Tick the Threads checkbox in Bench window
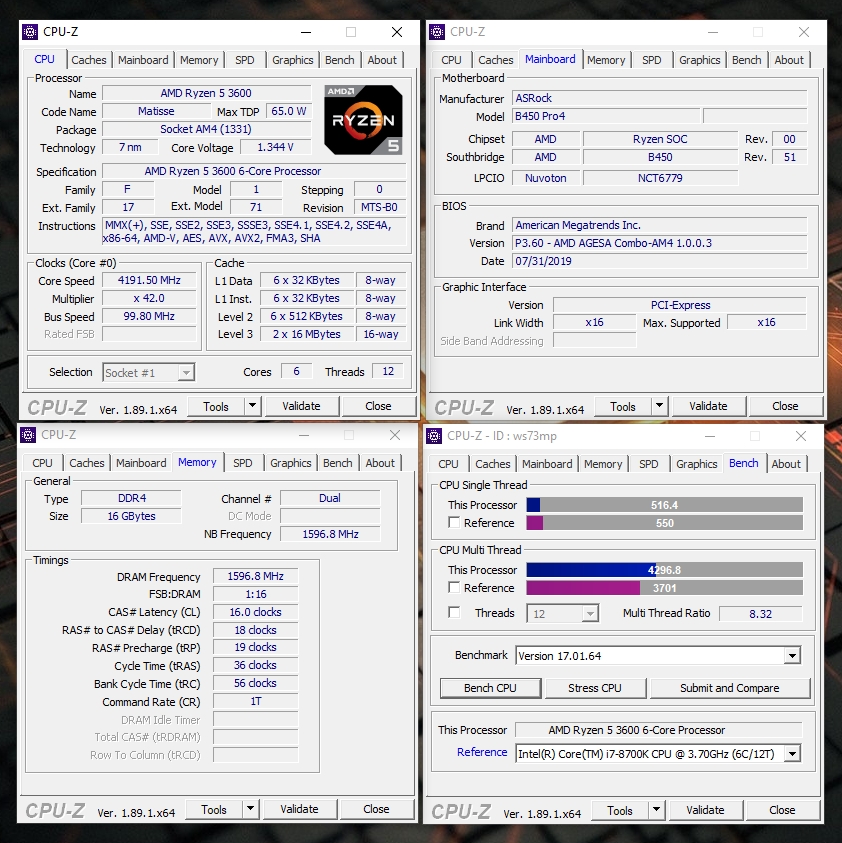 [454, 612]
